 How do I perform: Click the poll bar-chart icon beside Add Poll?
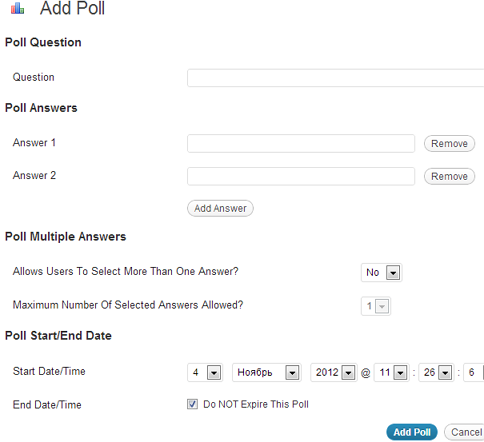click(17, 8)
